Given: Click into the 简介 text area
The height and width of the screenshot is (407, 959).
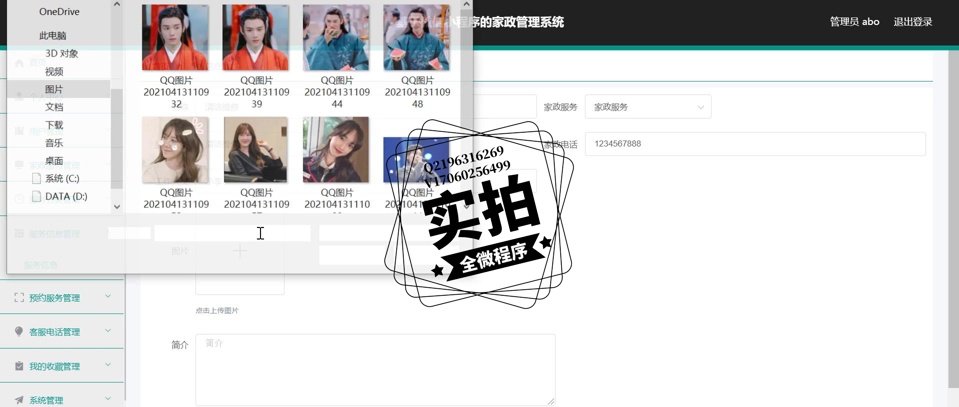Looking at the screenshot, I should [x=375, y=370].
